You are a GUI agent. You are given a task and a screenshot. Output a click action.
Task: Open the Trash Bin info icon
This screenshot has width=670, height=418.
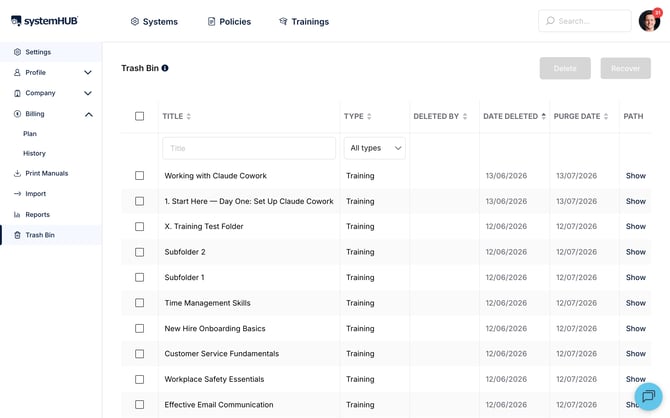165,68
